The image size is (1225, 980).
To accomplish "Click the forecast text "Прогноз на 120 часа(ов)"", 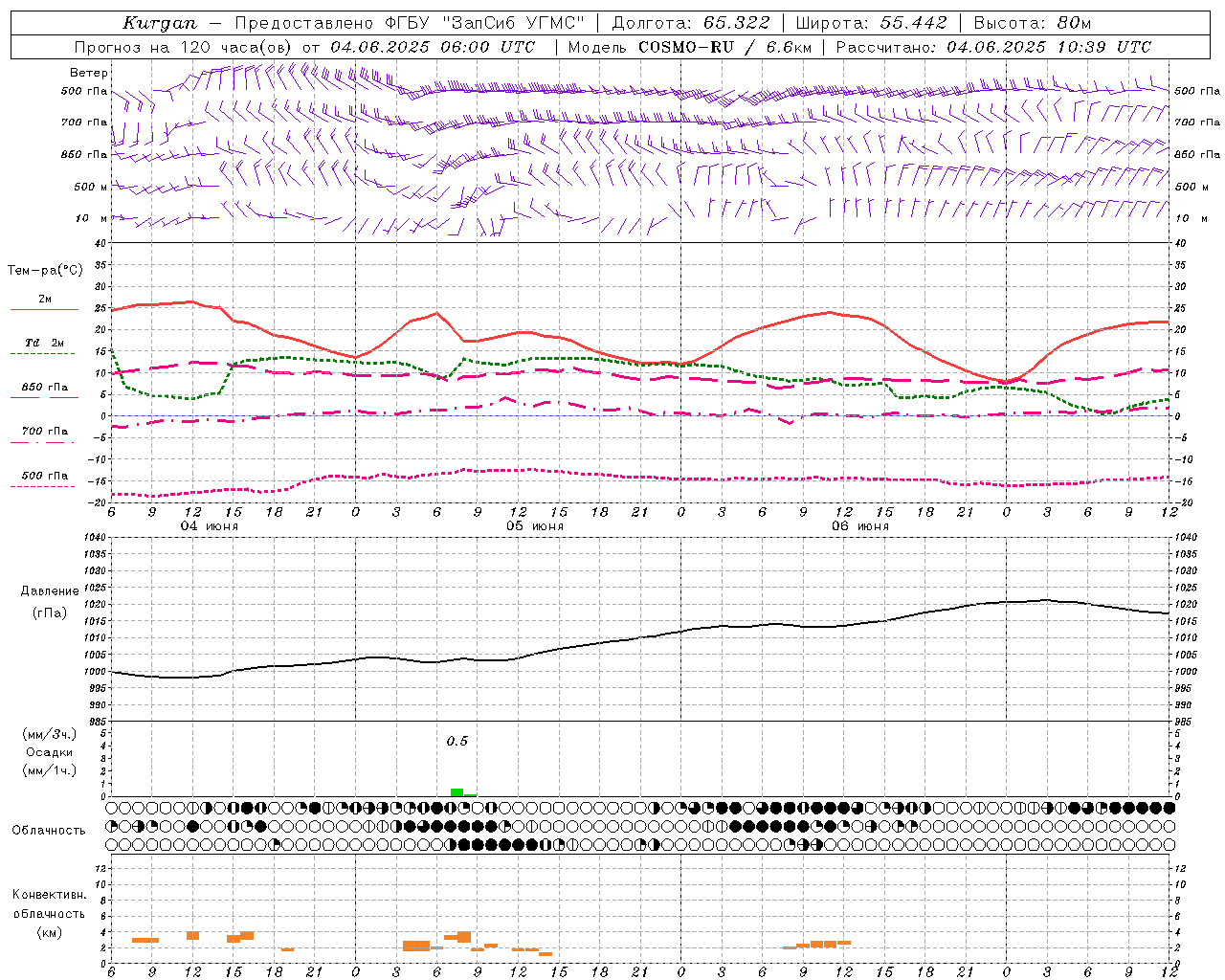I will click(184, 47).
